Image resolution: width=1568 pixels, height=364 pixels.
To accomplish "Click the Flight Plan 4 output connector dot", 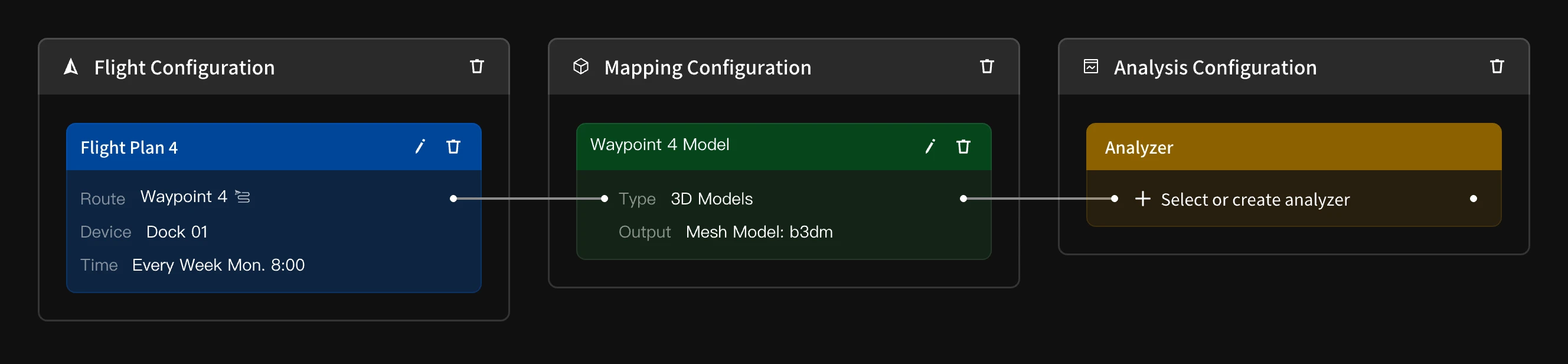I will pyautogui.click(x=453, y=198).
